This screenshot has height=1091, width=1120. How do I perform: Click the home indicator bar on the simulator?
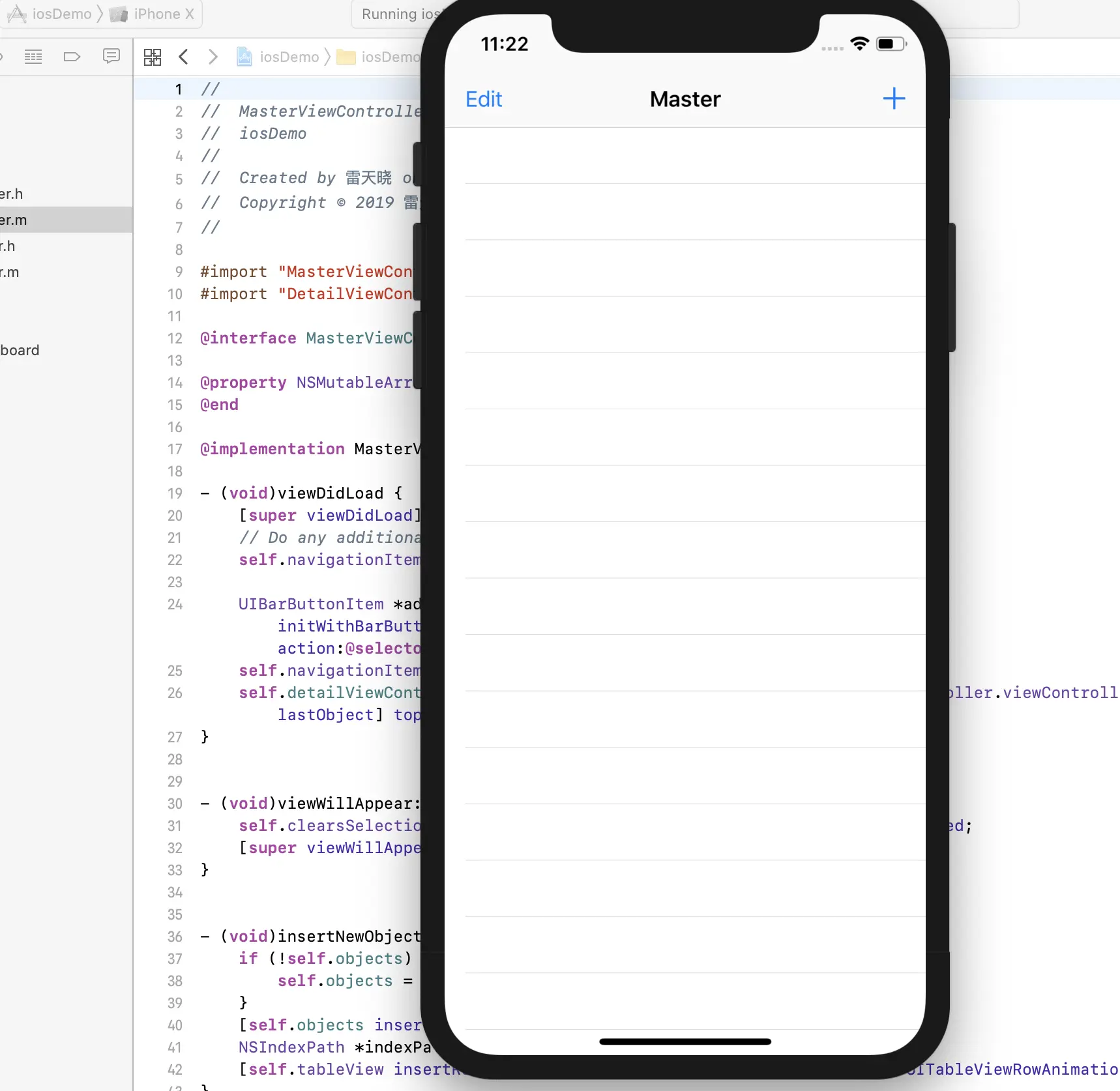point(685,1041)
